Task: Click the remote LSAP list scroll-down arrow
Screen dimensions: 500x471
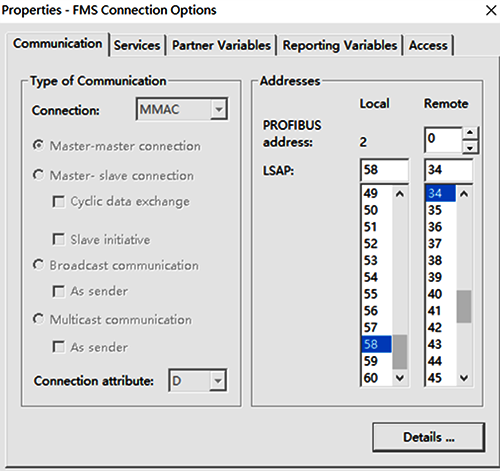Action: coord(464,378)
